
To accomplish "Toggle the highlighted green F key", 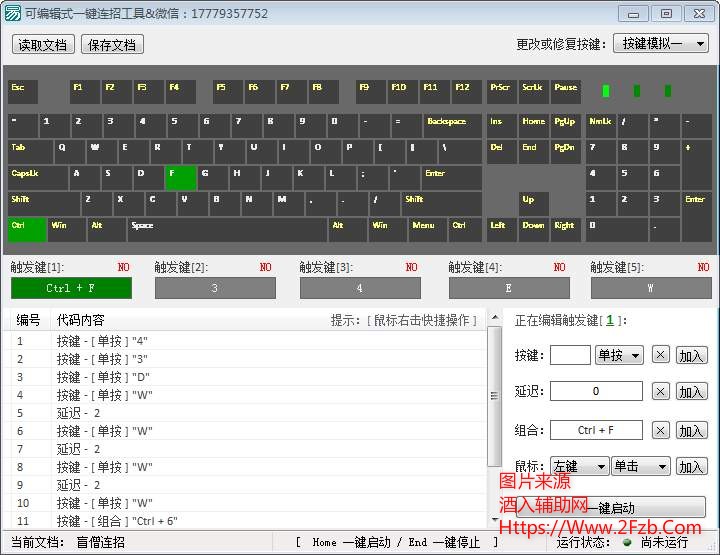I will tap(182, 177).
